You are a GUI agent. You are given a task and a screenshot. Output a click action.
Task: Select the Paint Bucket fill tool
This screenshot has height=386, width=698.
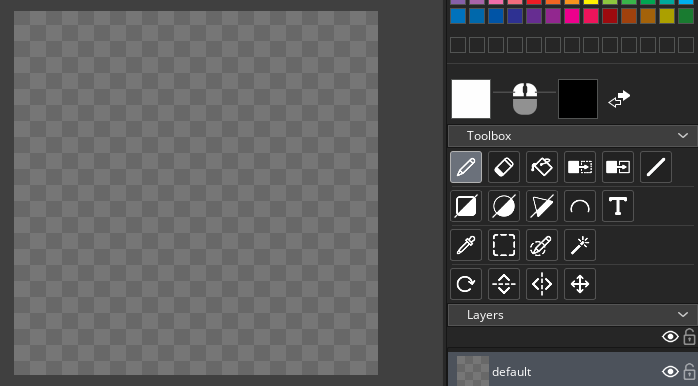(542, 167)
